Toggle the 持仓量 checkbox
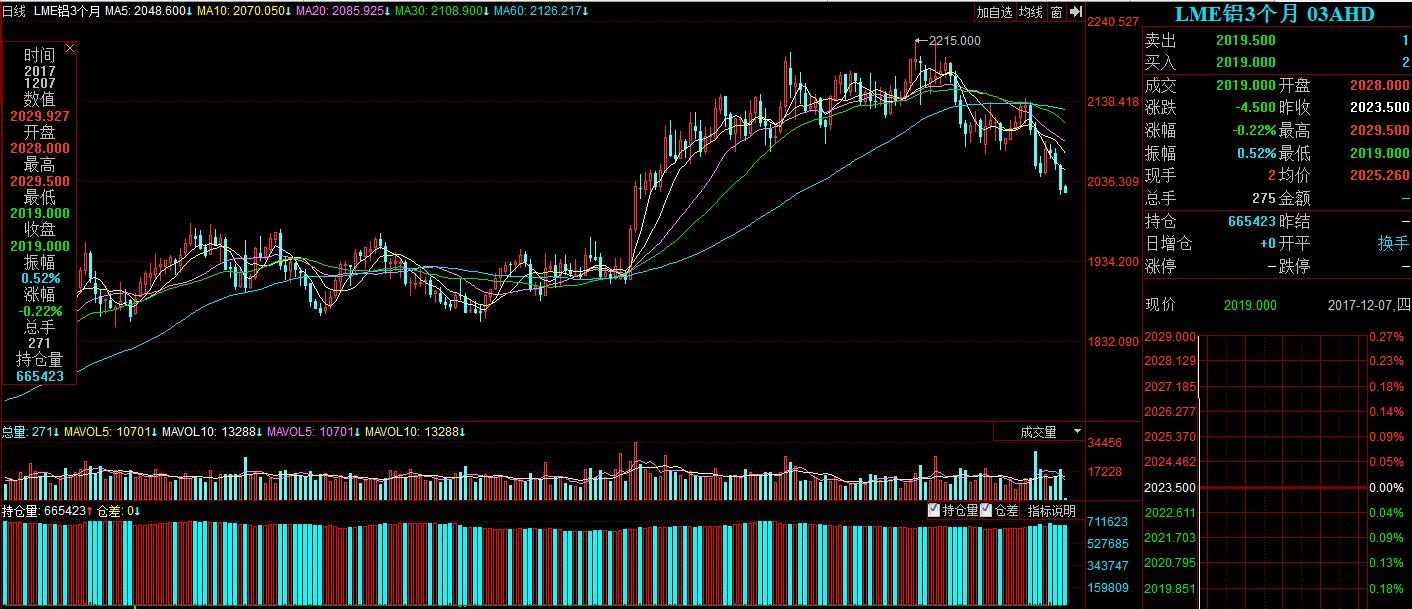The image size is (1412, 609). (x=934, y=510)
